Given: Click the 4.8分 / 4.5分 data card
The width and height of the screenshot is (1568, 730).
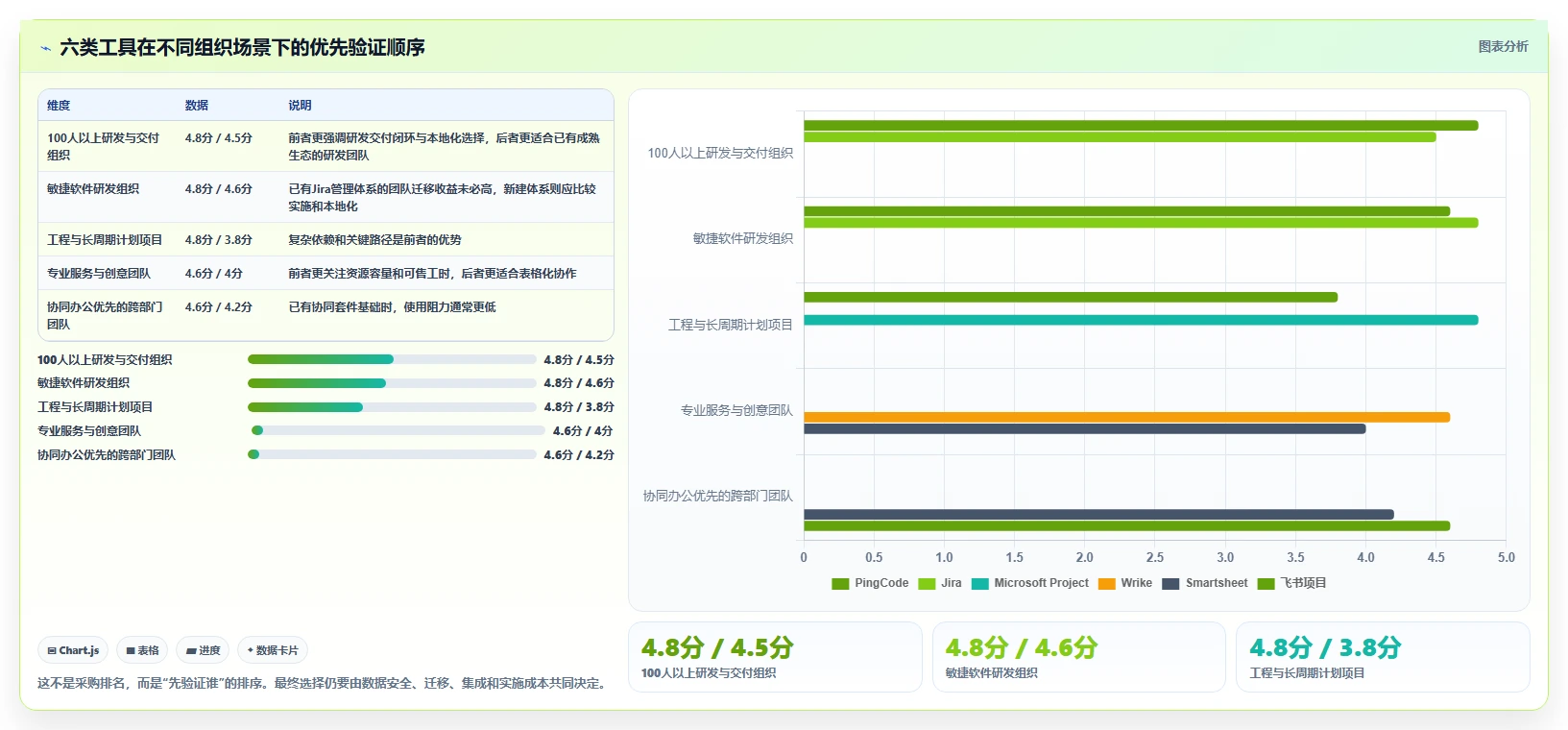Looking at the screenshot, I should pos(775,657).
